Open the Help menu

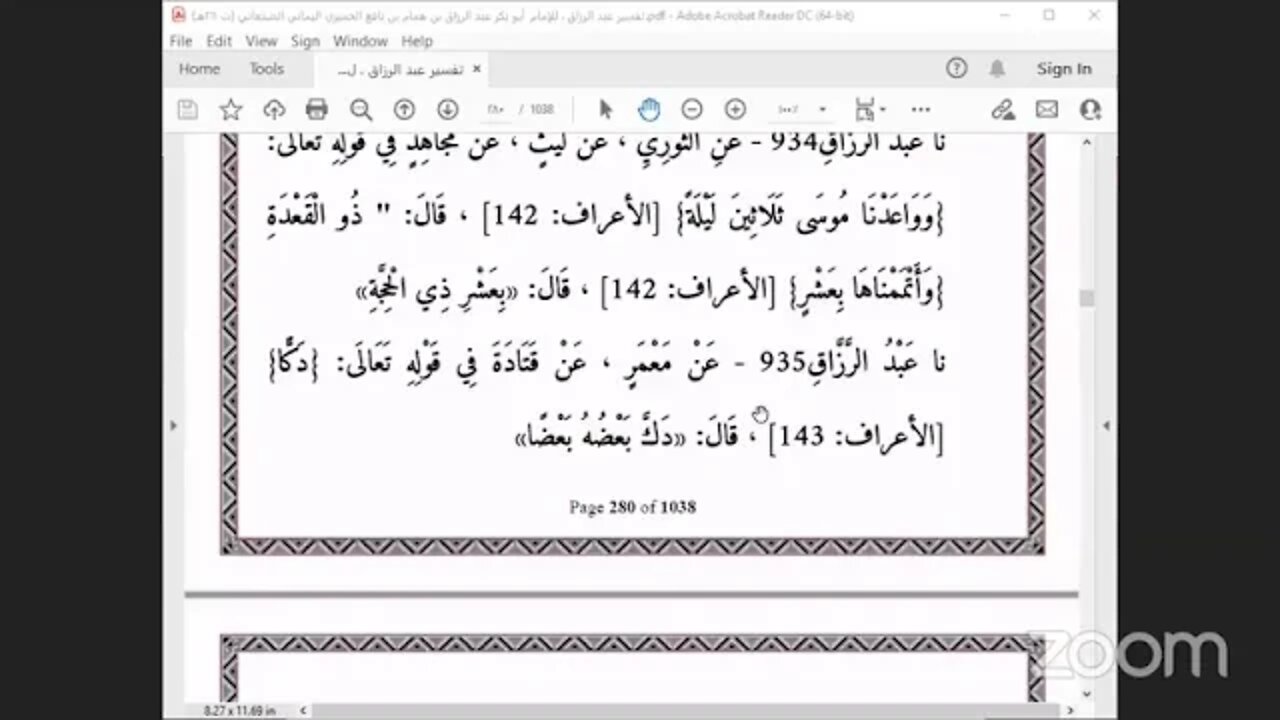417,41
